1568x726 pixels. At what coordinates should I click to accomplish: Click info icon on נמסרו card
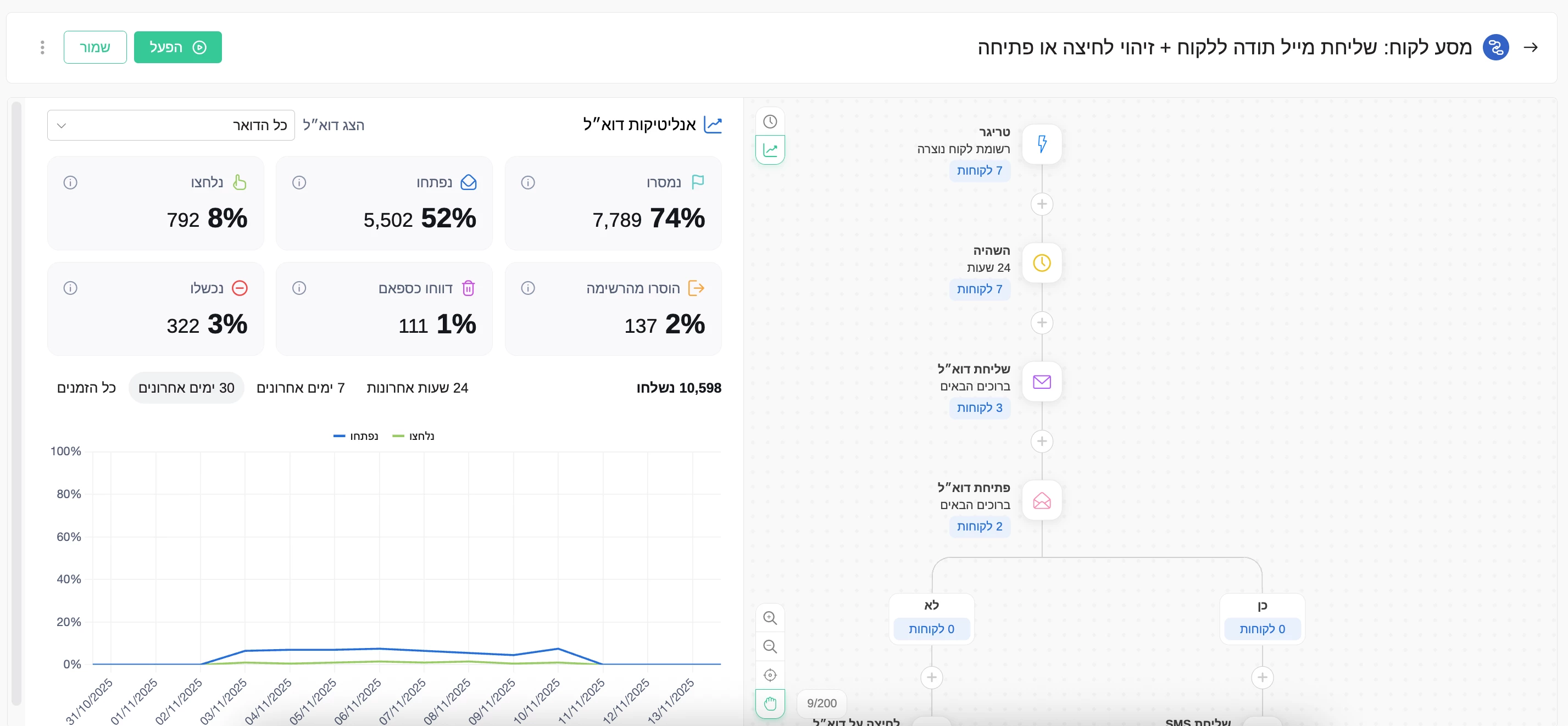(528, 182)
